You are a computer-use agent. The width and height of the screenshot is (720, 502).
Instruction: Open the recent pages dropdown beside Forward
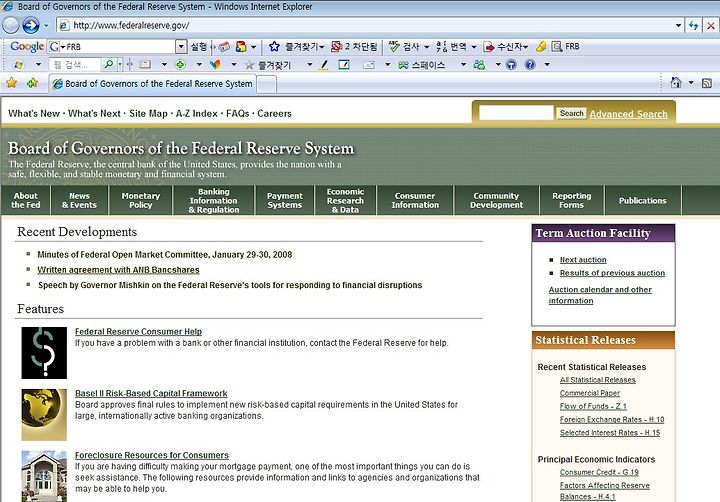45,25
